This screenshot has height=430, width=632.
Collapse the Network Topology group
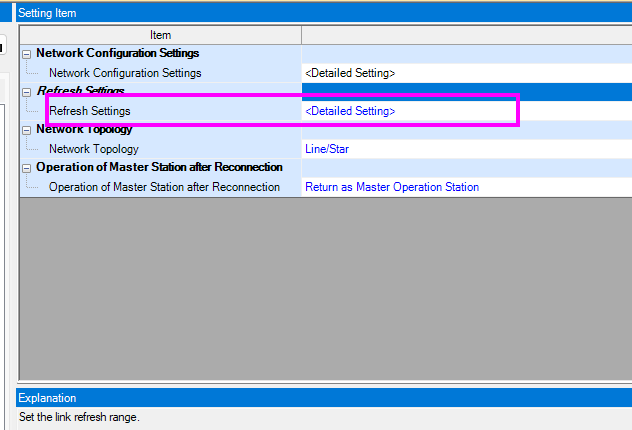[x=27, y=130]
